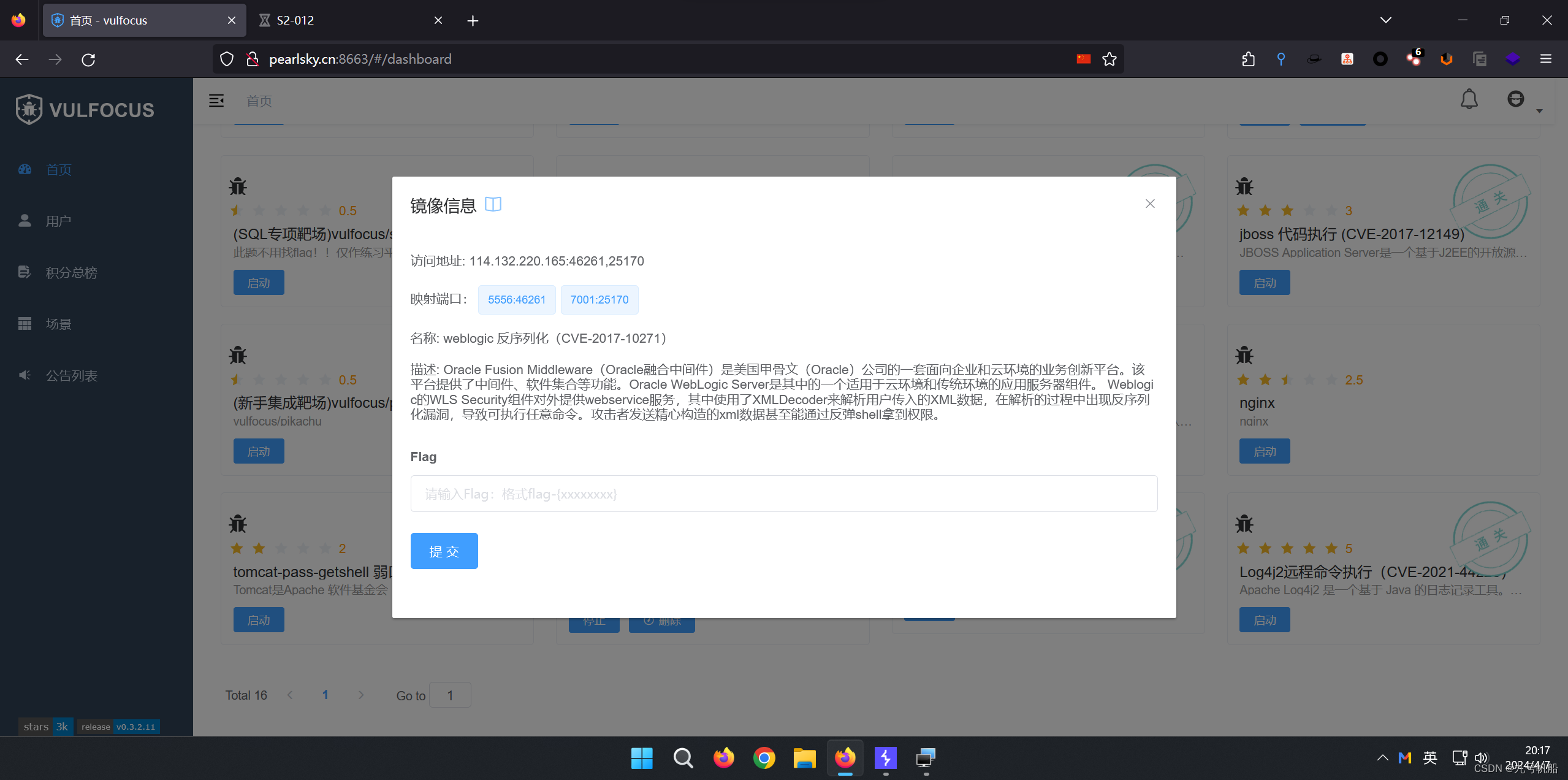Open a new browser tab
Viewport: 1568px width, 780px height.
[473, 21]
